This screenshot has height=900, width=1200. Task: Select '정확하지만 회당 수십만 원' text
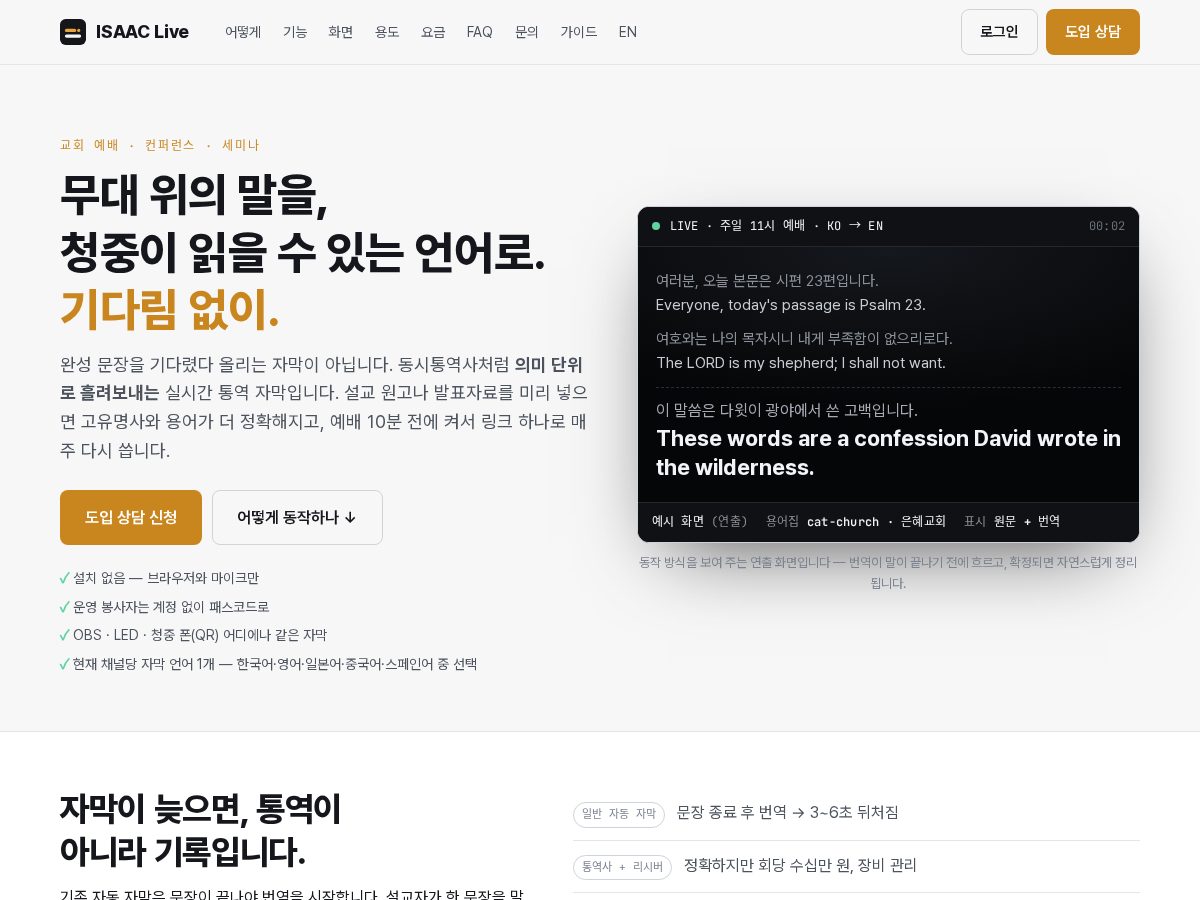tap(800, 866)
